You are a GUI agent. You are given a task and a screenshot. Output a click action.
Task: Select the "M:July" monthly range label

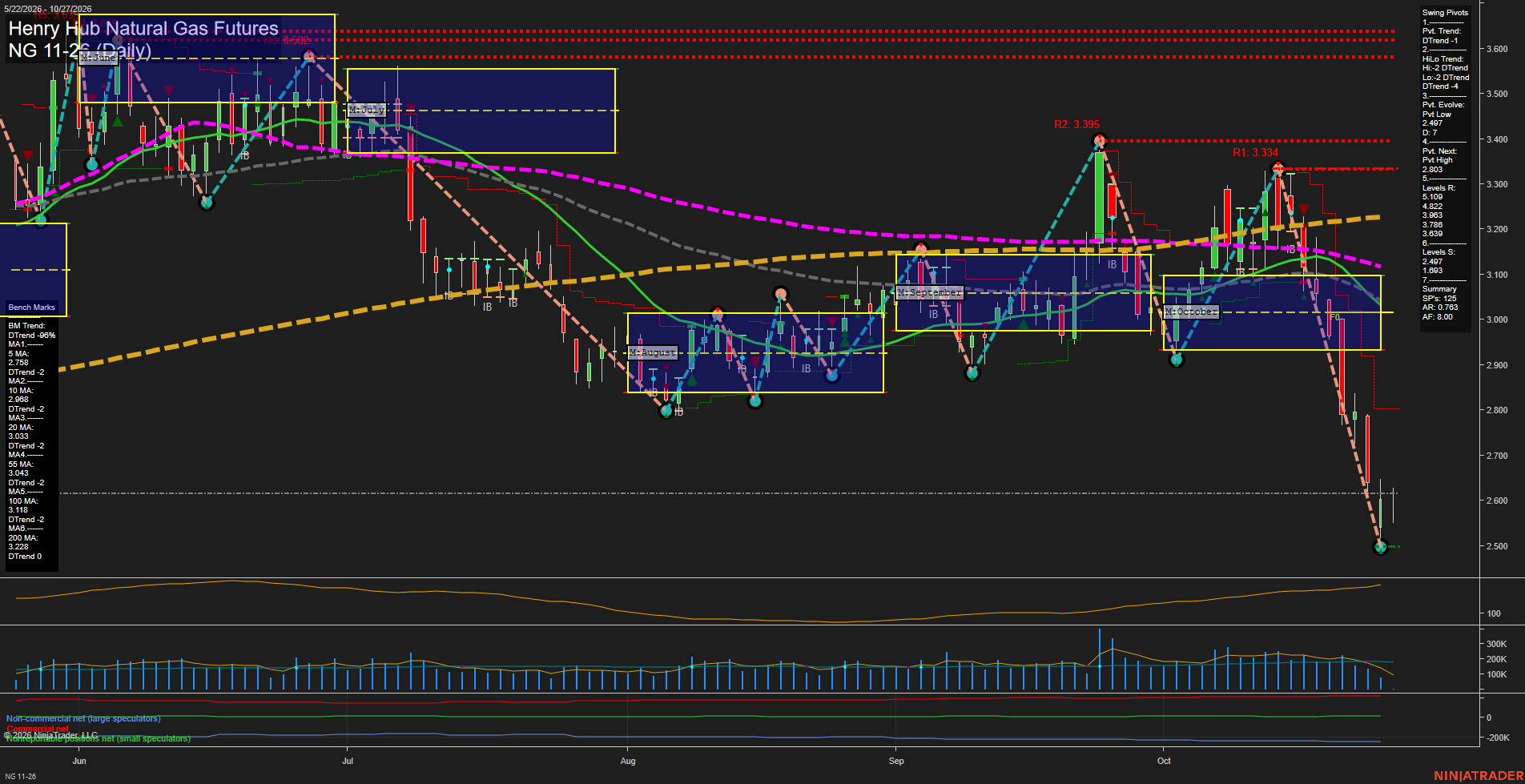click(368, 110)
